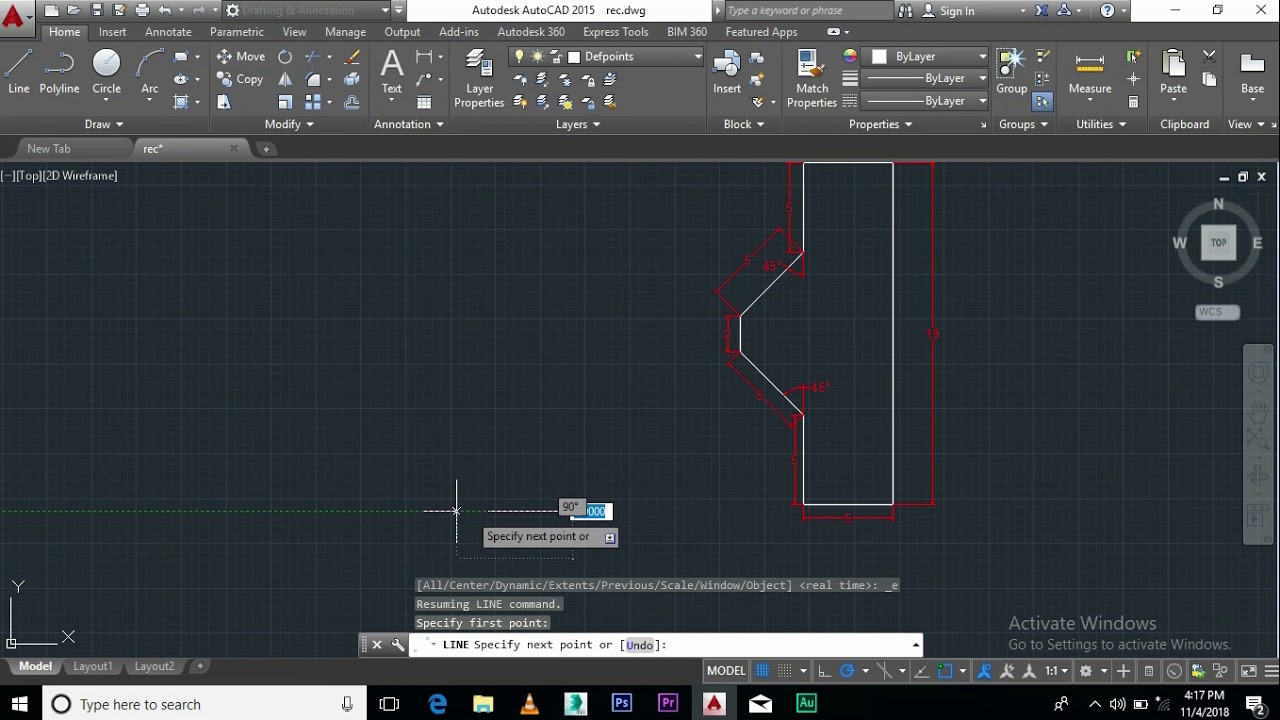This screenshot has height=720, width=1280.
Task: Open the New Tab drawing tab
Action: (x=49, y=148)
